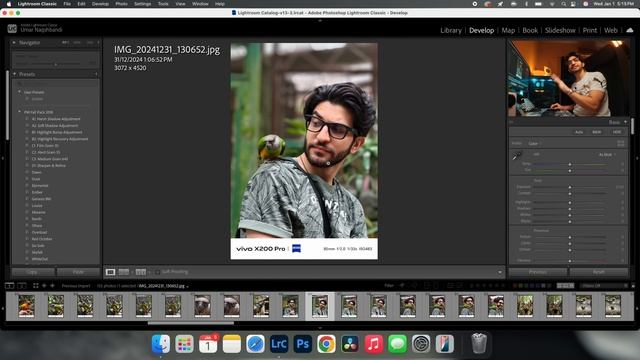Click Lightroom Classic LrC Dock icon
Screen dimensions: 640x360
pyautogui.click(x=279, y=344)
